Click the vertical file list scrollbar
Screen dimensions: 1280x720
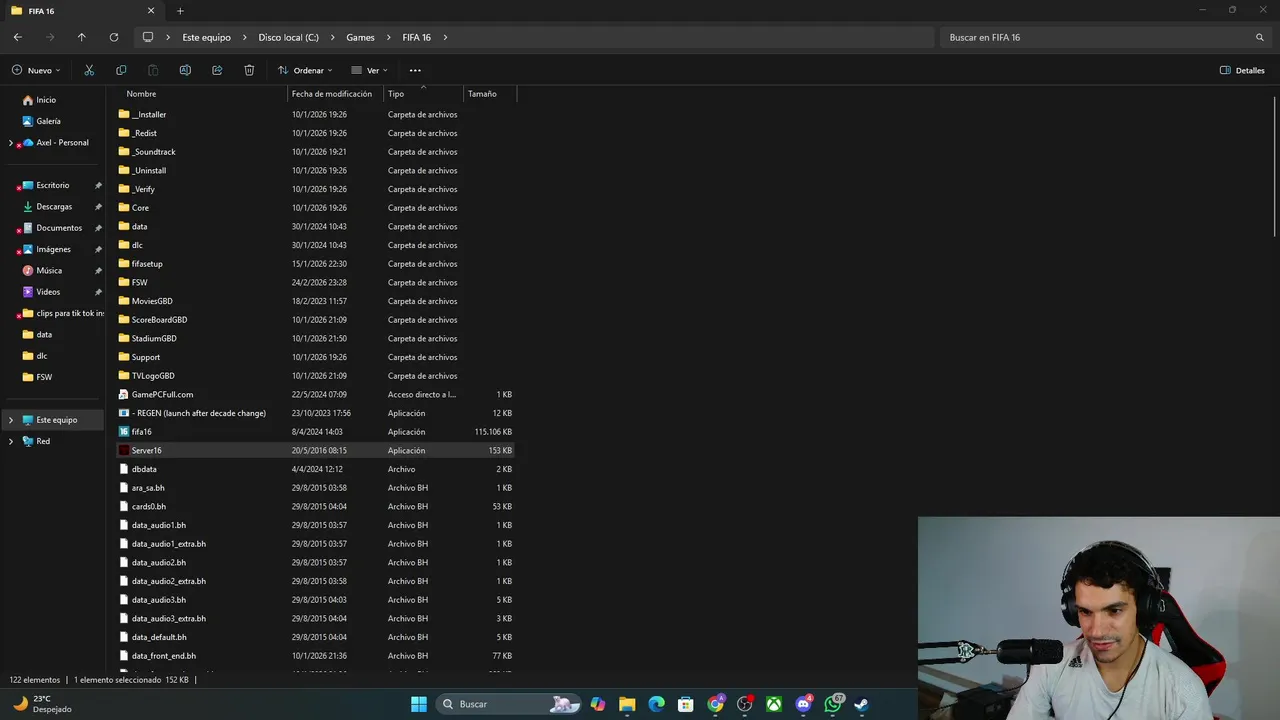click(x=1274, y=165)
